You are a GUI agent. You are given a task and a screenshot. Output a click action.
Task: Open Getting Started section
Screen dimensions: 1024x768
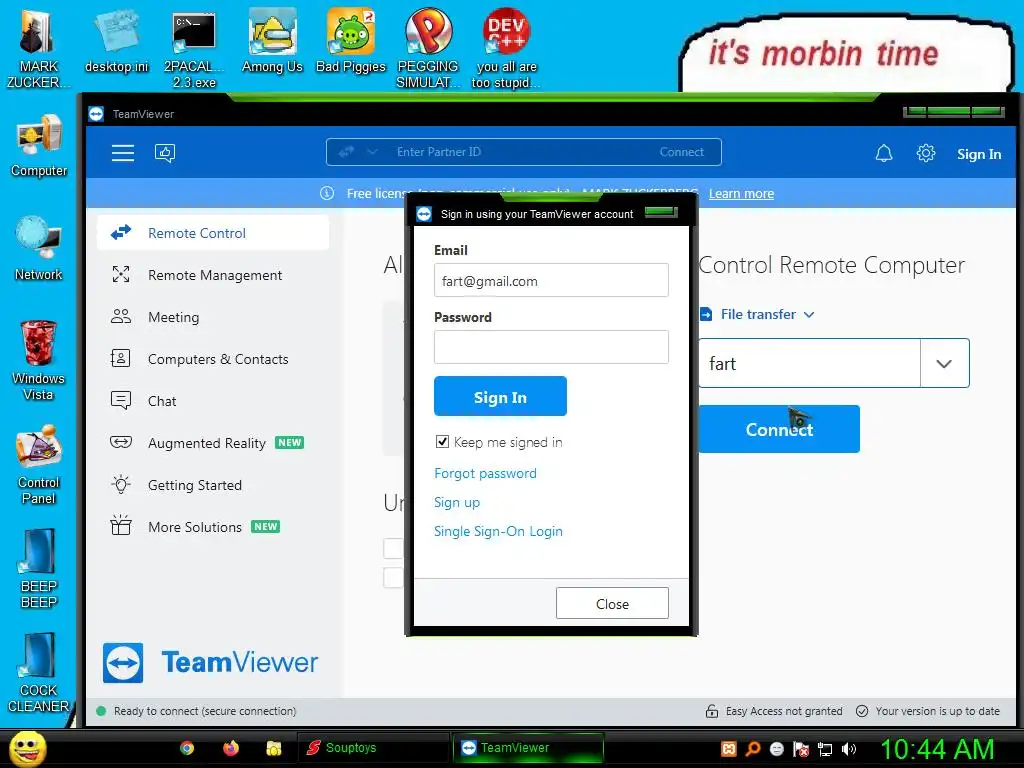pos(213,485)
